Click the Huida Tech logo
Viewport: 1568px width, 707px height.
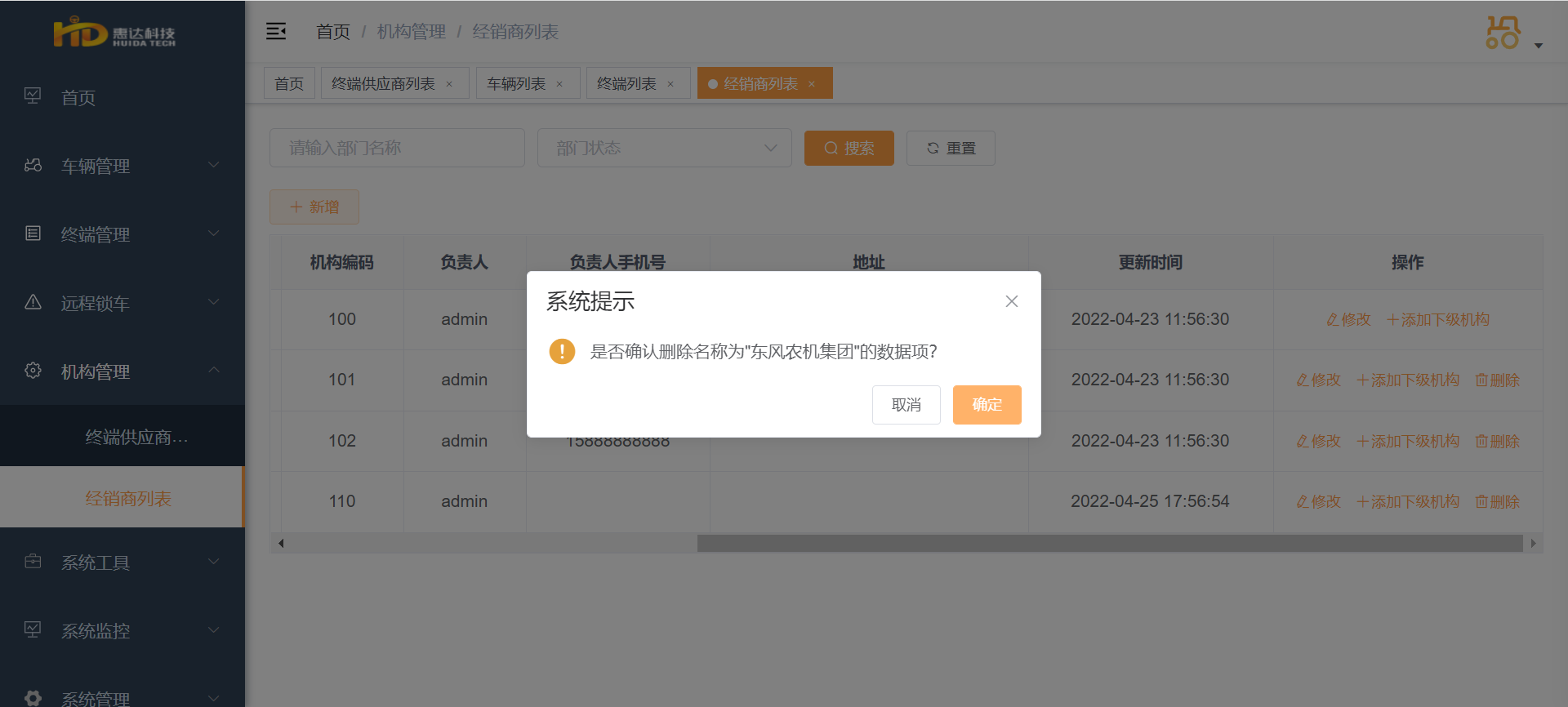pos(114,33)
